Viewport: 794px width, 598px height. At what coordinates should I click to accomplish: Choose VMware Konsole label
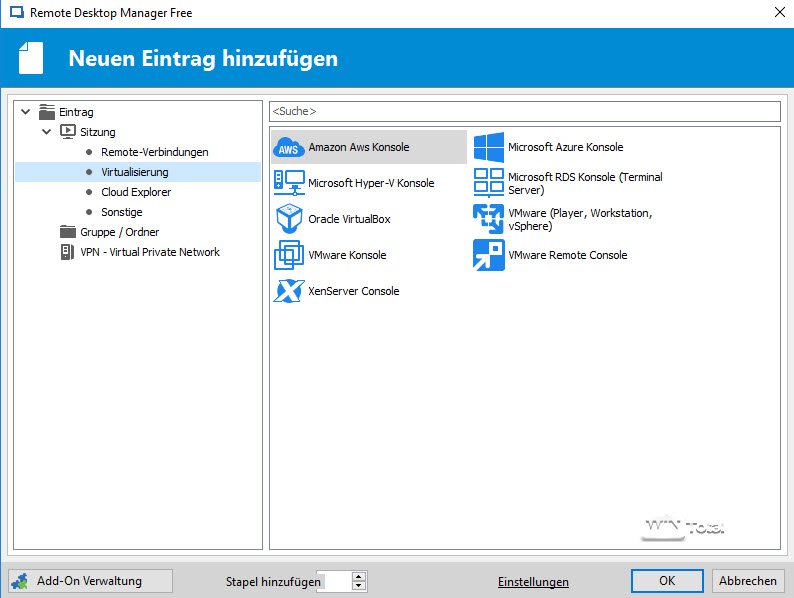347,255
